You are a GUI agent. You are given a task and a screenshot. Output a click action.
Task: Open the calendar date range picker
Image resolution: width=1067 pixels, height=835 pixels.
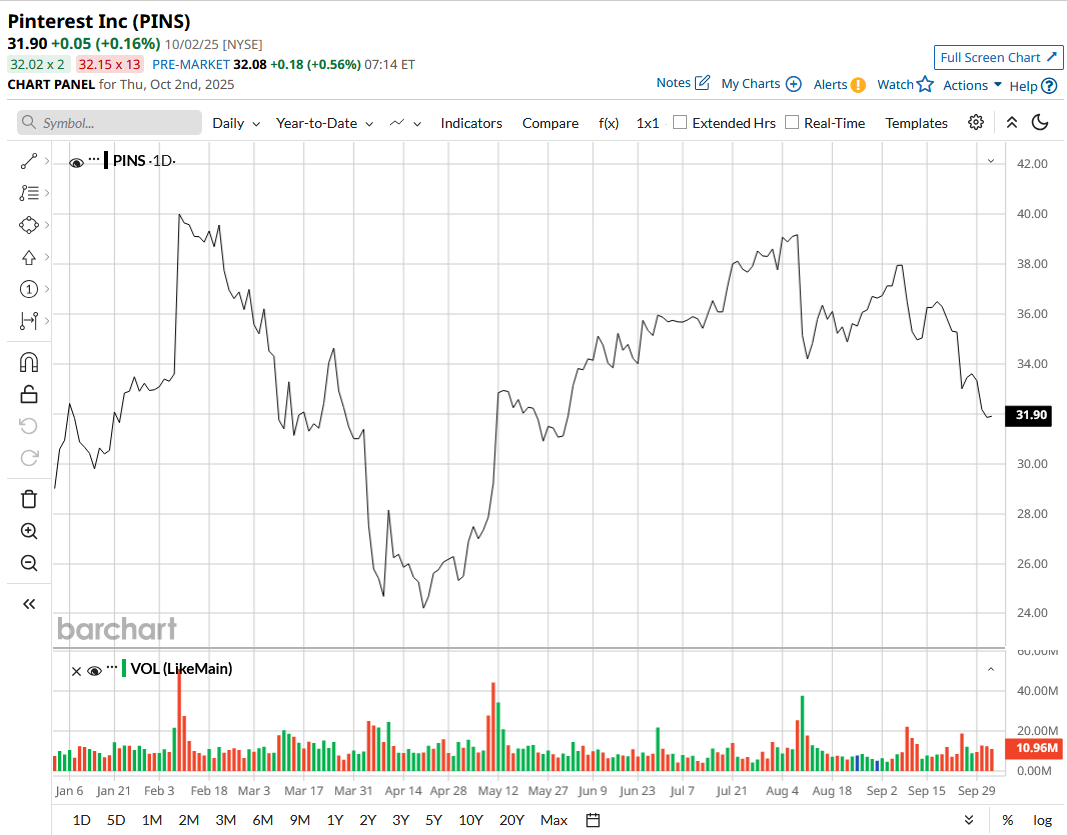593,820
